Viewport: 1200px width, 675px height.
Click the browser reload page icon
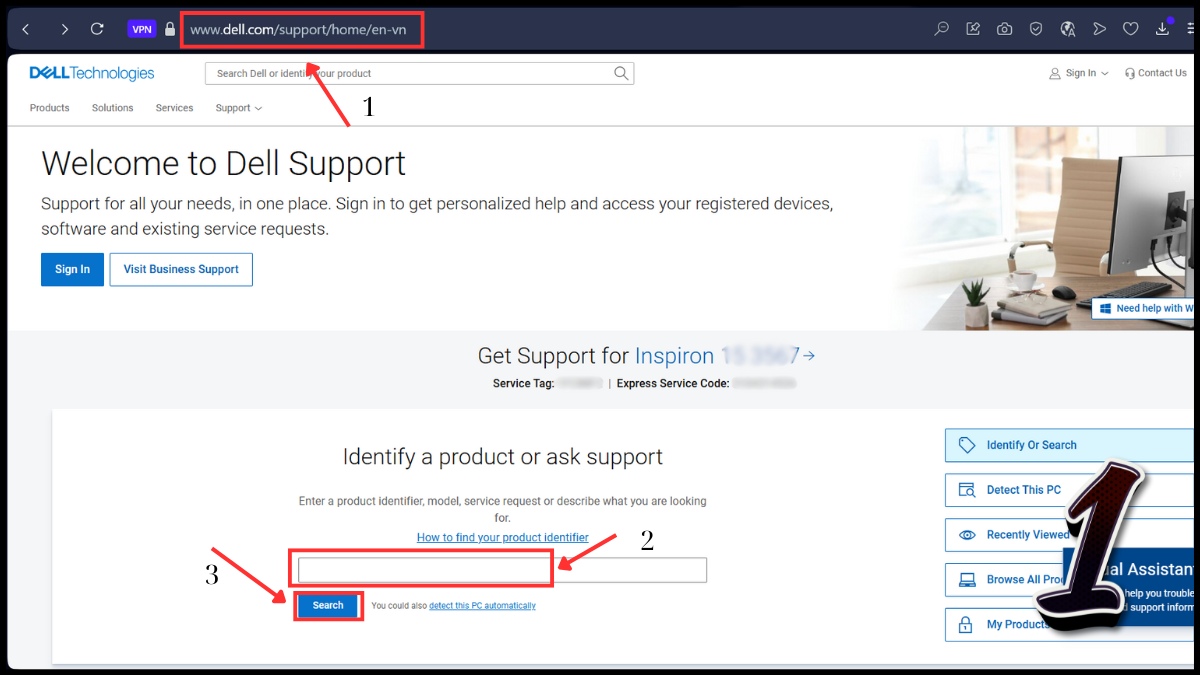coord(97,29)
